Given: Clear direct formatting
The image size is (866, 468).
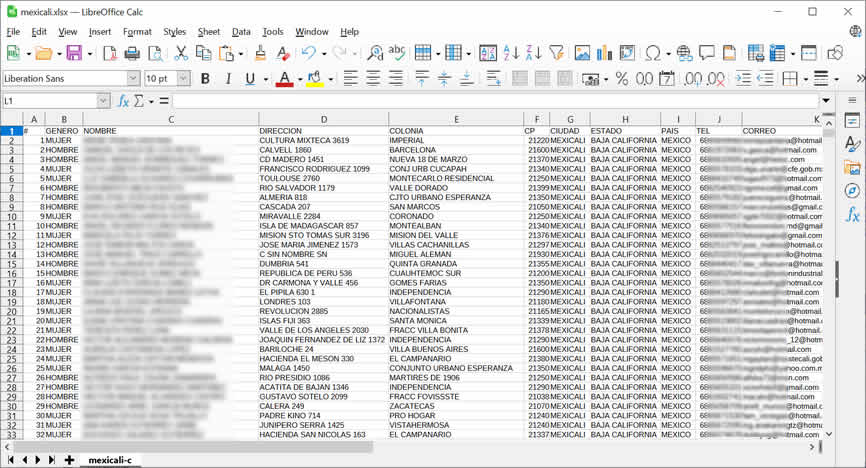Looking at the screenshot, I should [283, 53].
